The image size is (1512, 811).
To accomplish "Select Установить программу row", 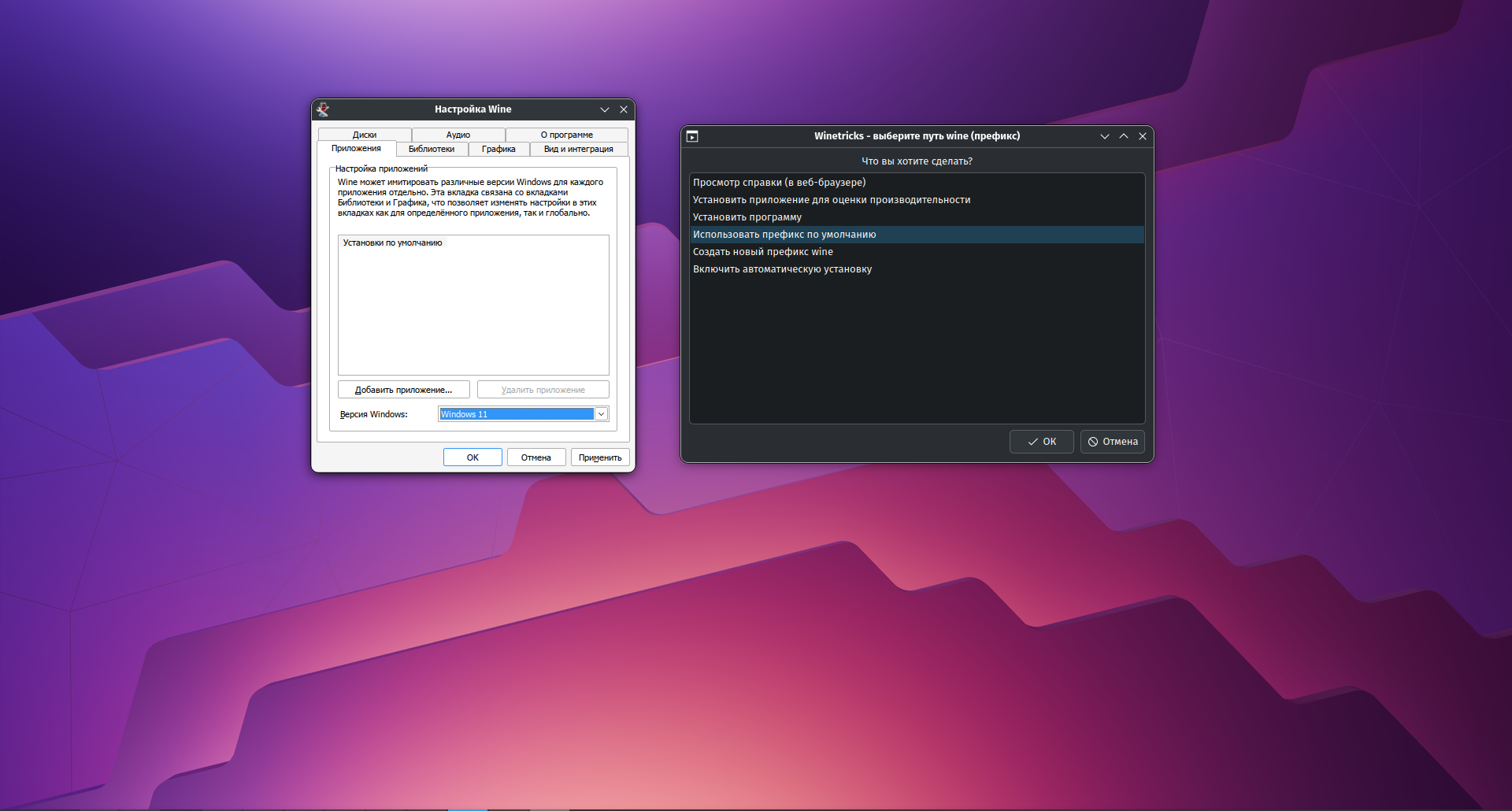I will 917,217.
